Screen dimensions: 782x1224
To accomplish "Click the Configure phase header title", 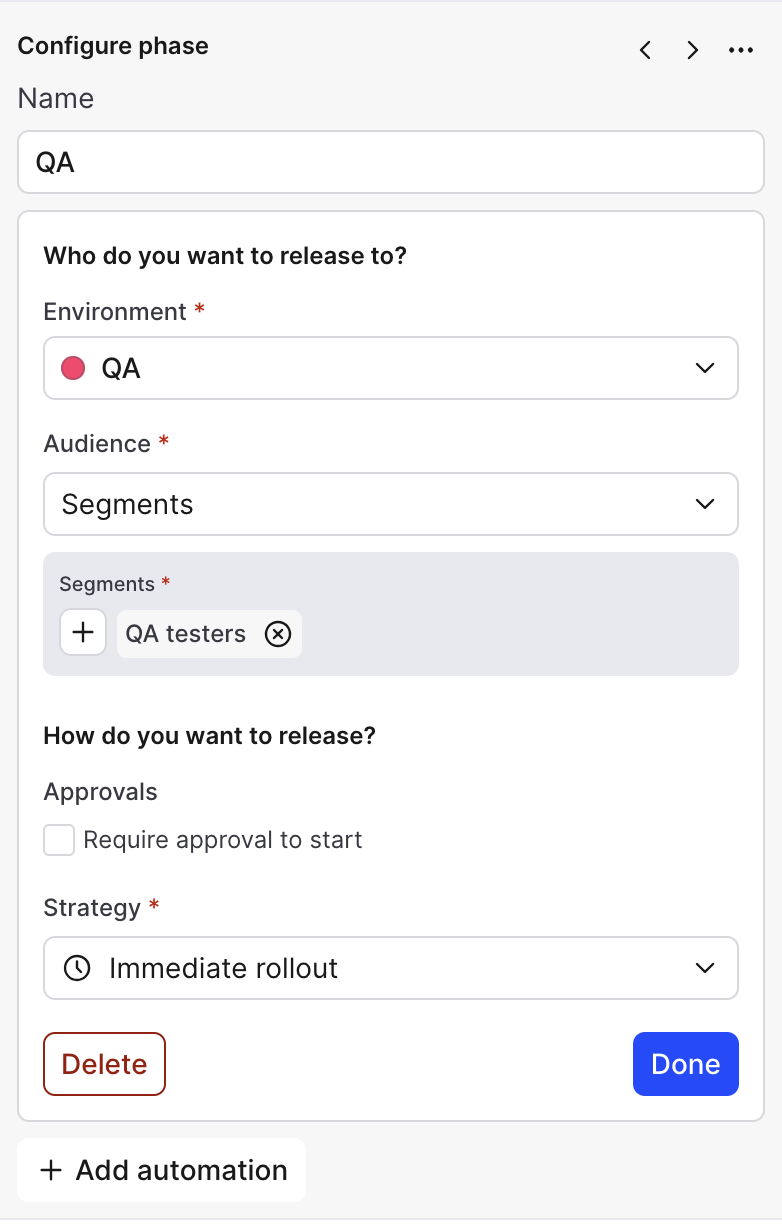I will (x=113, y=46).
